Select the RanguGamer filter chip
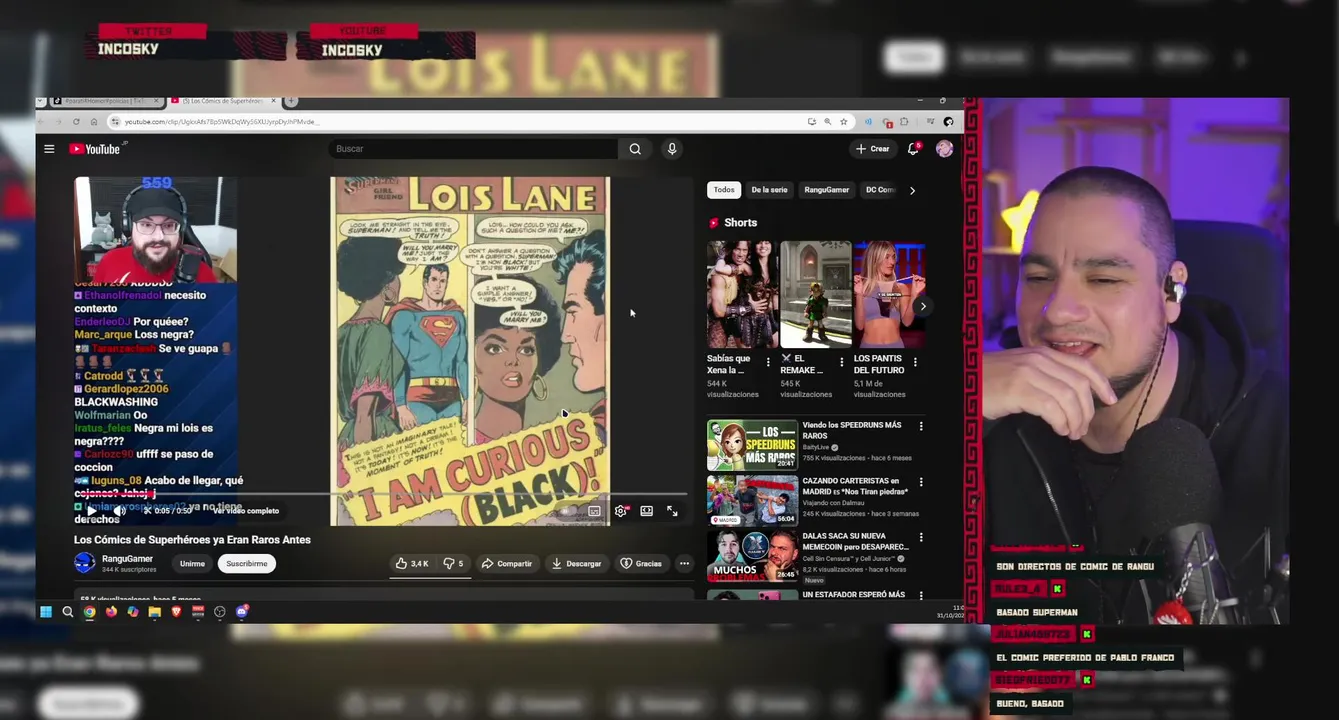Viewport: 1339px width, 720px height. 827,190
